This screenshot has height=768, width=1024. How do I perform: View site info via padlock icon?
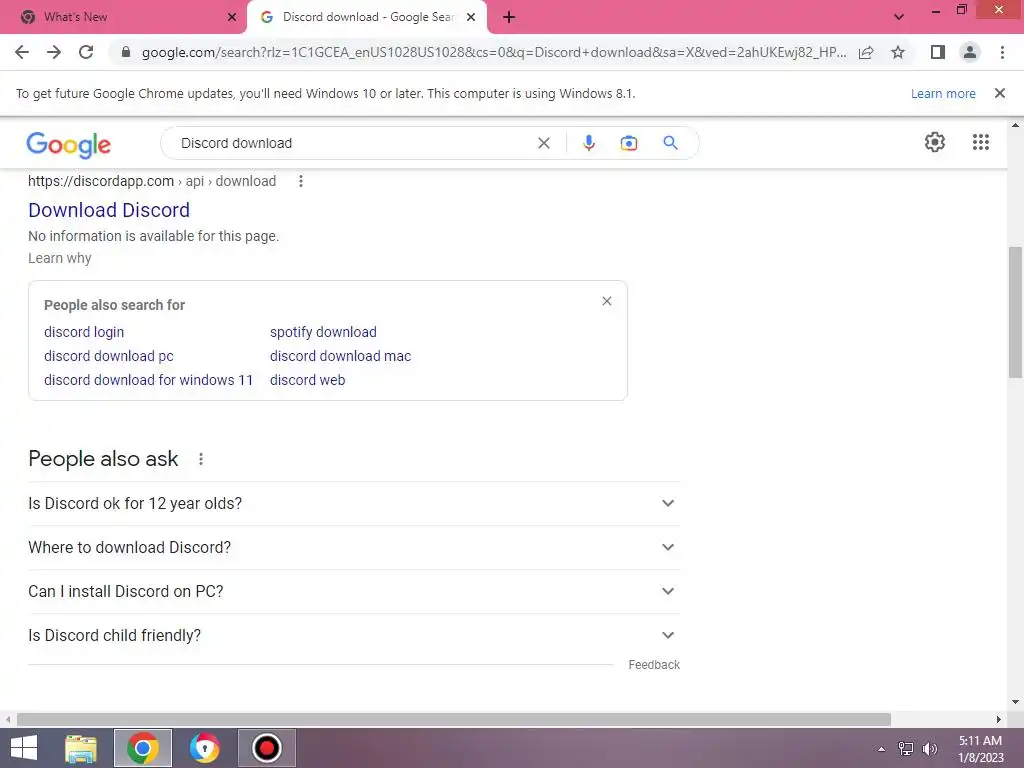coord(126,52)
